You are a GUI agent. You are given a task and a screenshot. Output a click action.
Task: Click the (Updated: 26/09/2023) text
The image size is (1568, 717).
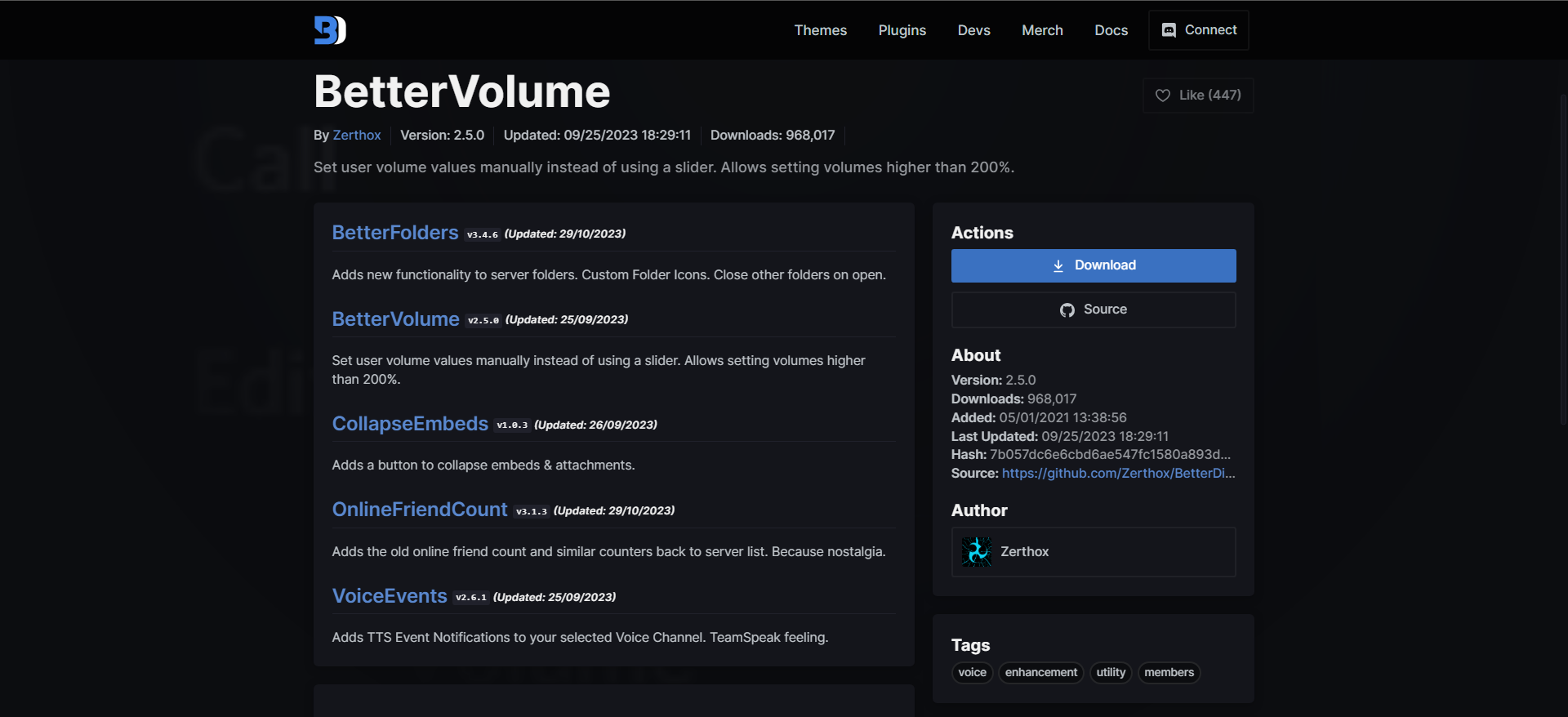click(595, 425)
